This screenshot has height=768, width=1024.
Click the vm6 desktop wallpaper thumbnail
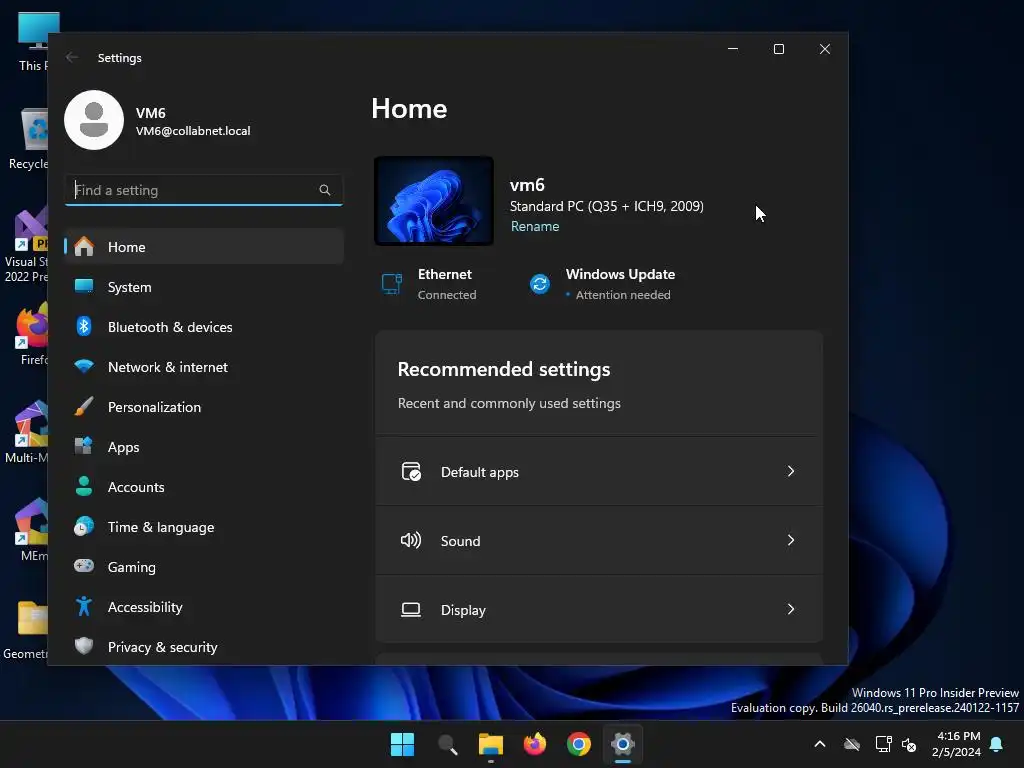(x=434, y=201)
